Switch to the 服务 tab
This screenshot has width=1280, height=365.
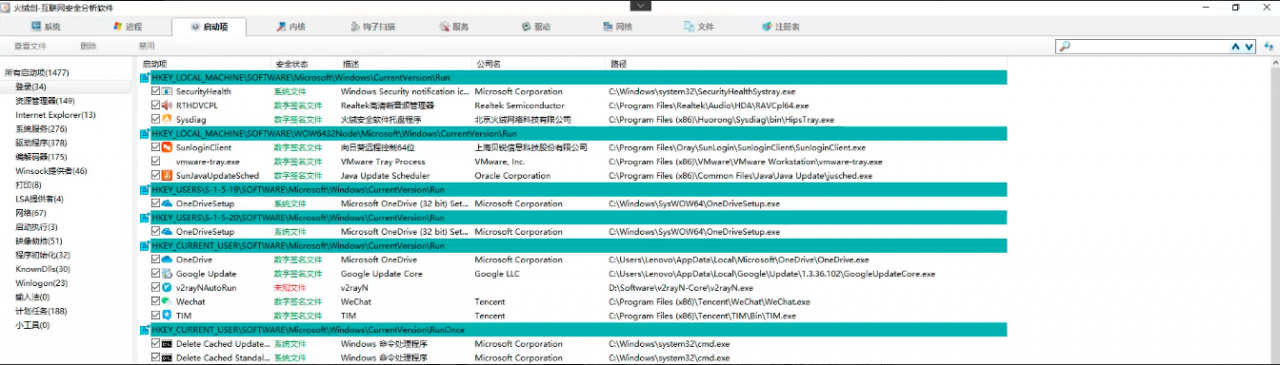[x=453, y=27]
